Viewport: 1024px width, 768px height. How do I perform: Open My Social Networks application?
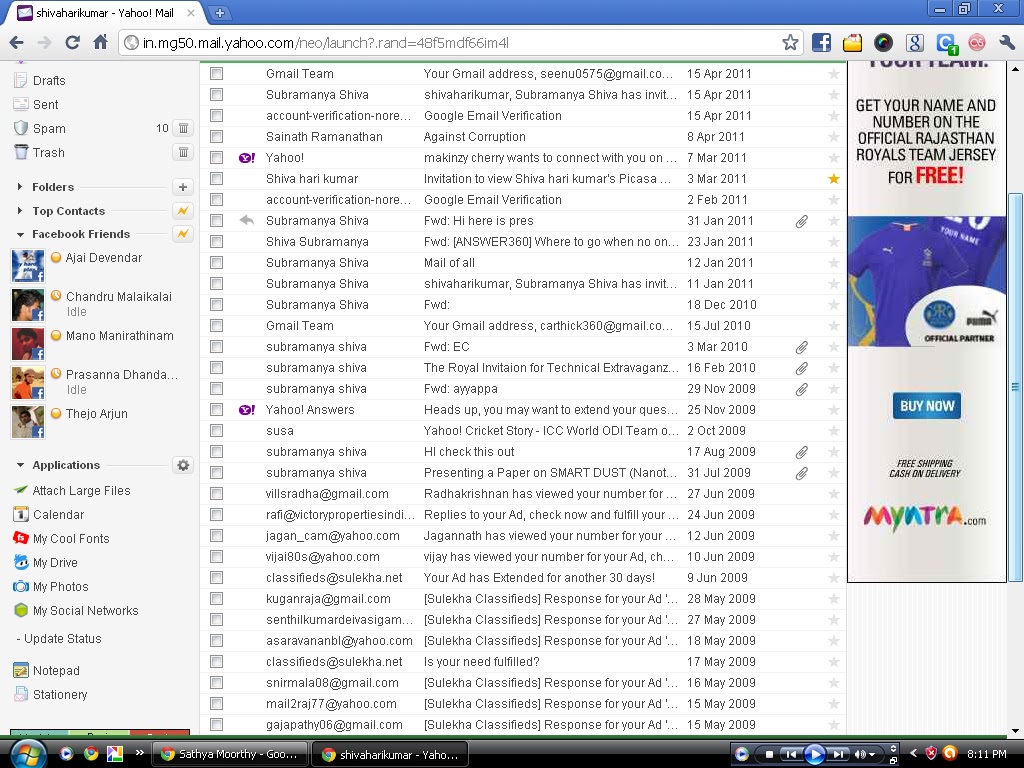click(x=76, y=611)
